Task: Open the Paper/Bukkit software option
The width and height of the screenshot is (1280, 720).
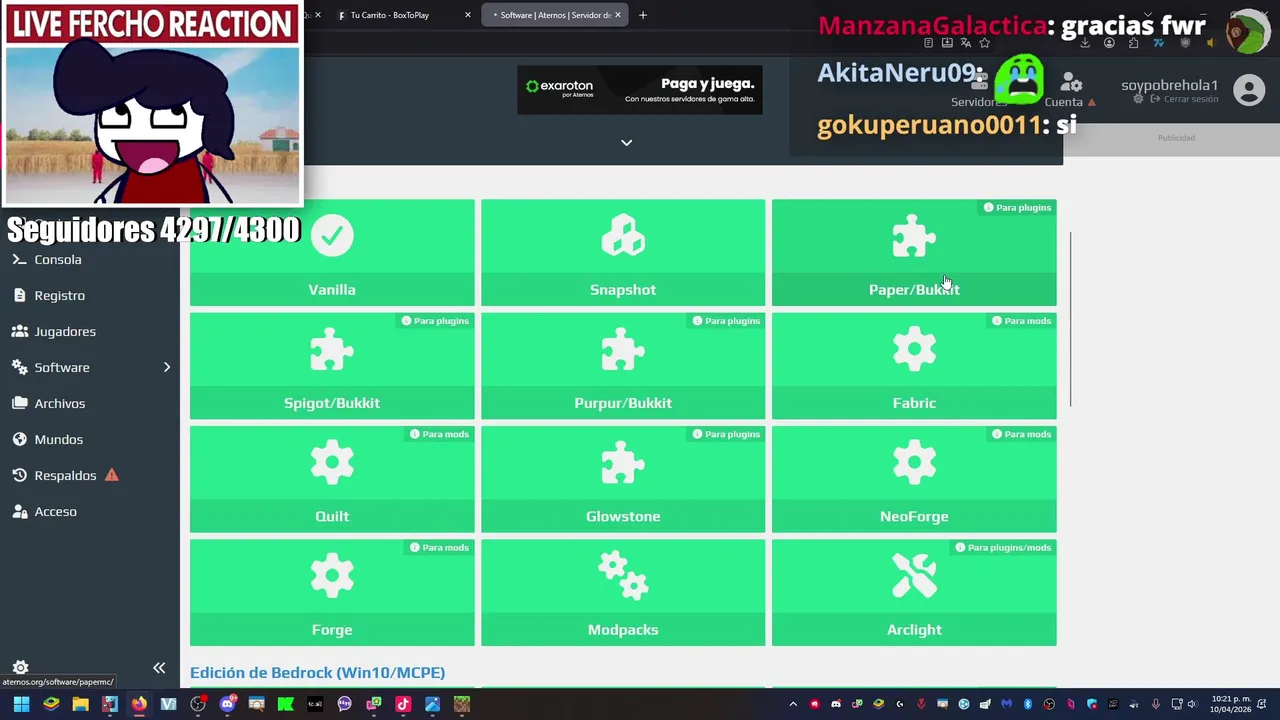Action: pyautogui.click(x=914, y=252)
